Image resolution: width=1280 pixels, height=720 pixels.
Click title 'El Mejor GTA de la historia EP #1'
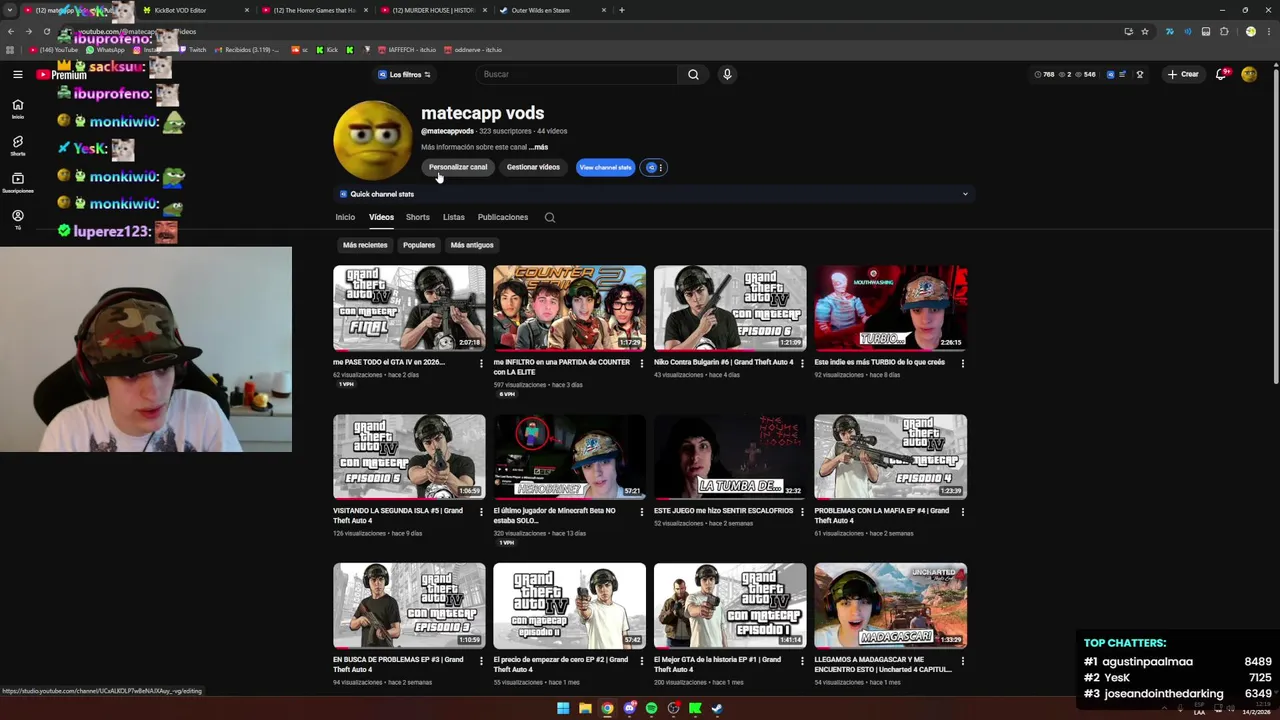tap(717, 665)
